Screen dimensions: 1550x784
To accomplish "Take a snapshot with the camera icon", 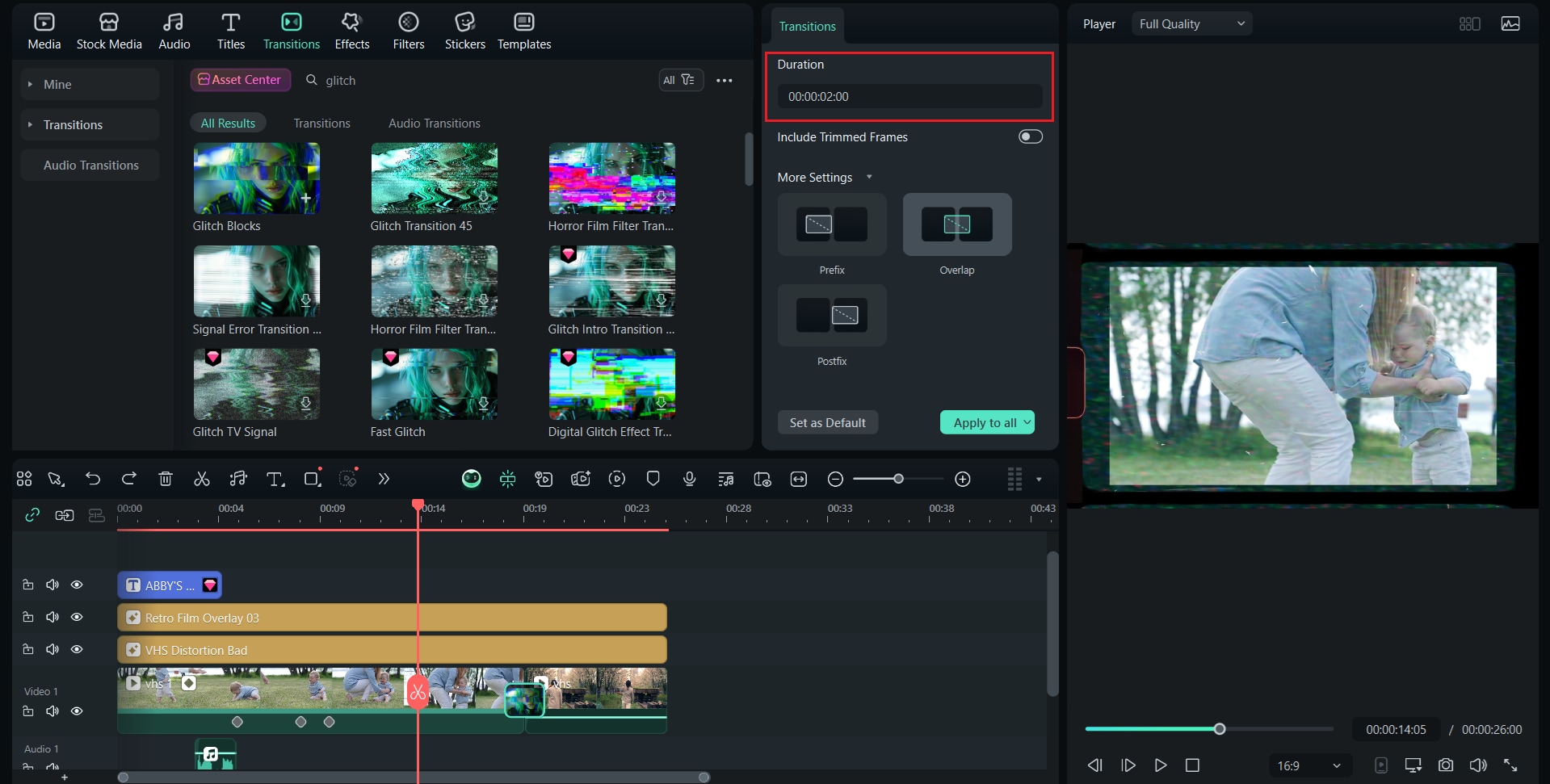I will (x=1445, y=765).
